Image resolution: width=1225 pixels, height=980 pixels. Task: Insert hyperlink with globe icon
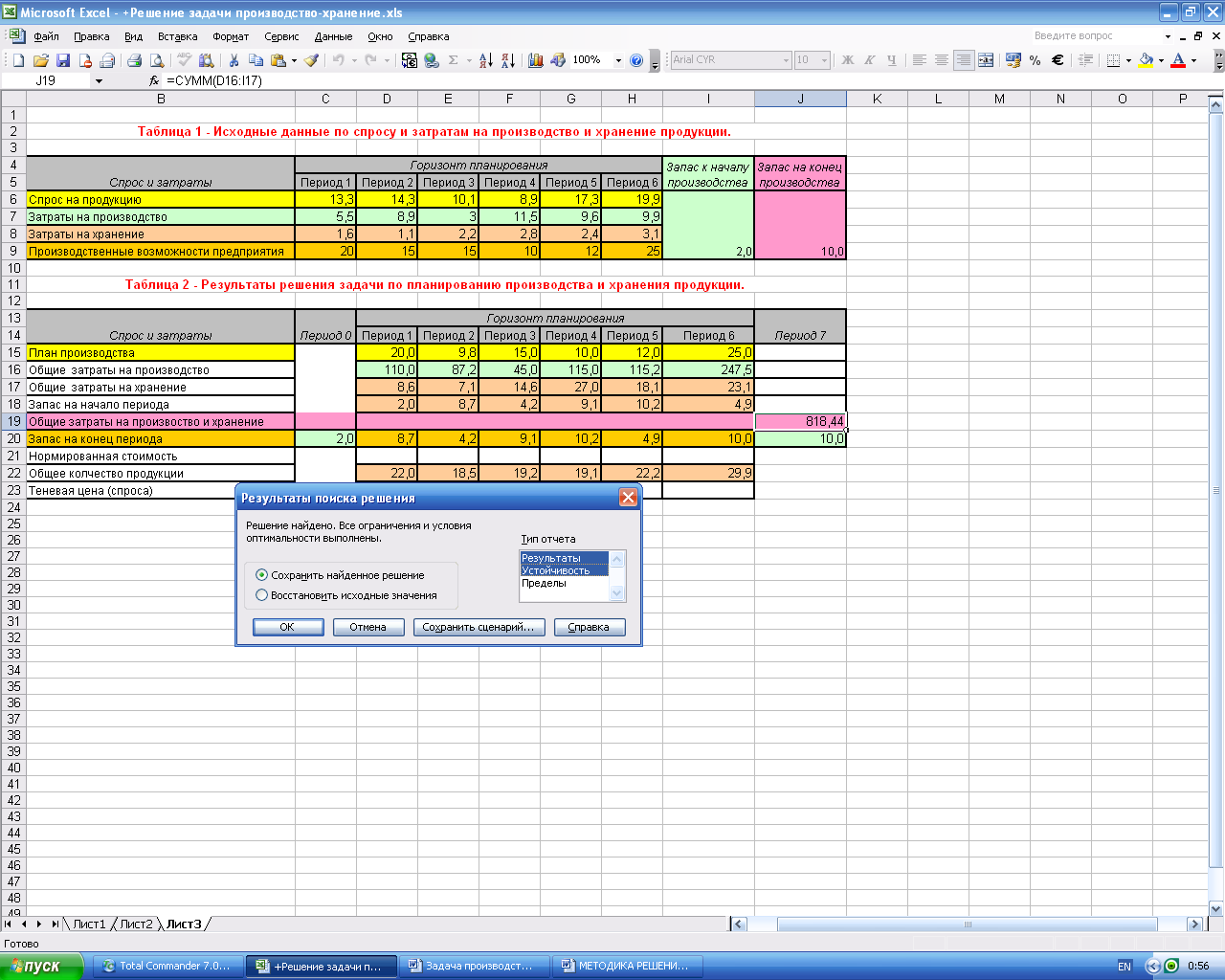[432, 60]
